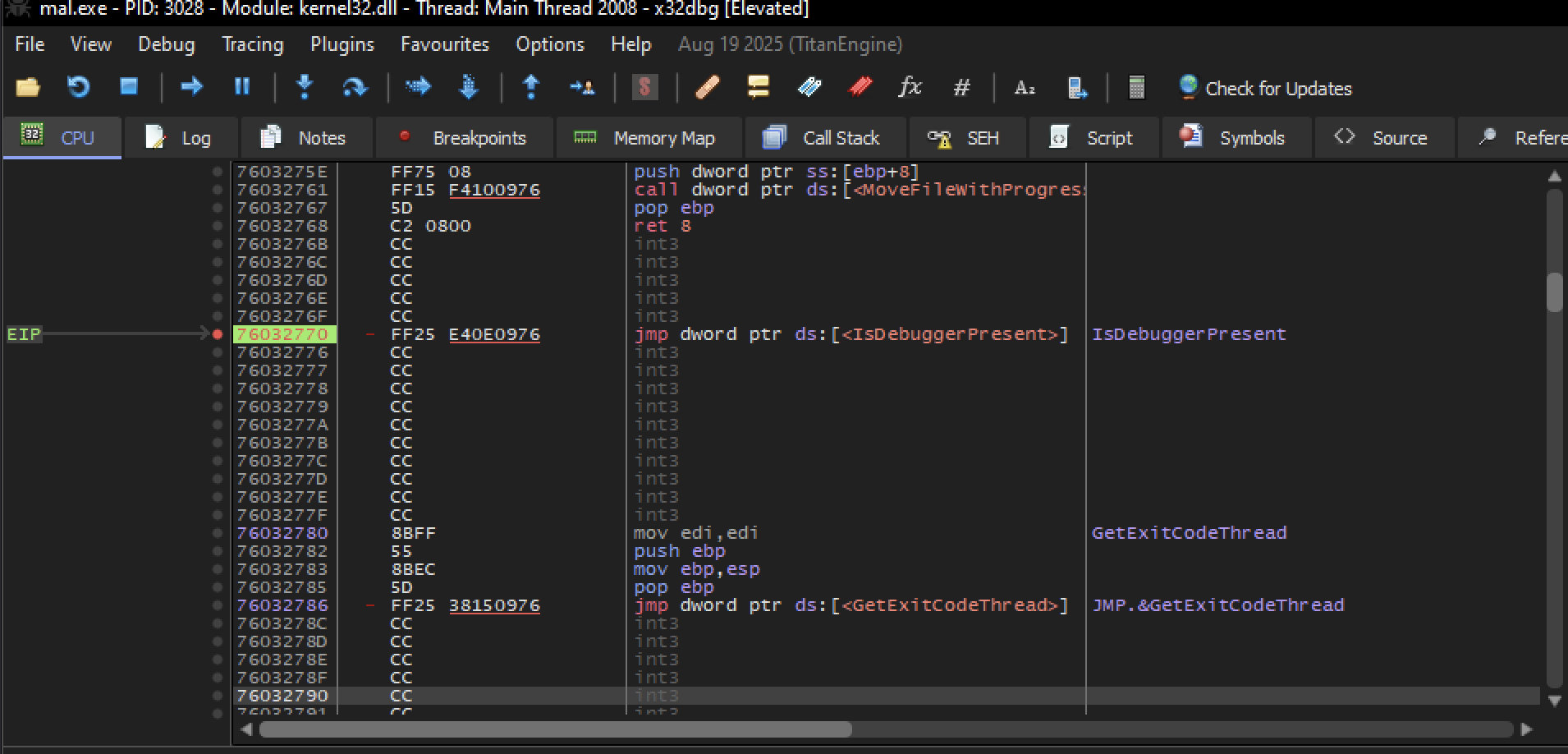Screen dimensions: 1568x754
Task: Toggle the breakpoint dot at address 76032770
Action: point(218,334)
